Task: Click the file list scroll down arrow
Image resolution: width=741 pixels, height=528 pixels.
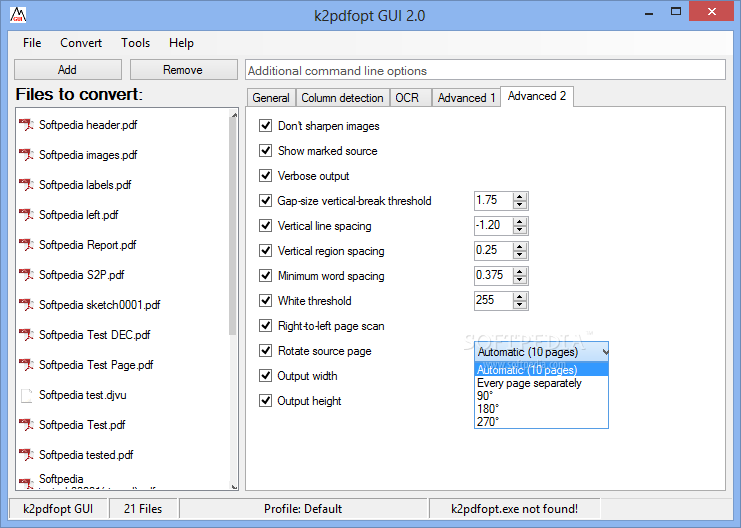Action: click(x=234, y=486)
